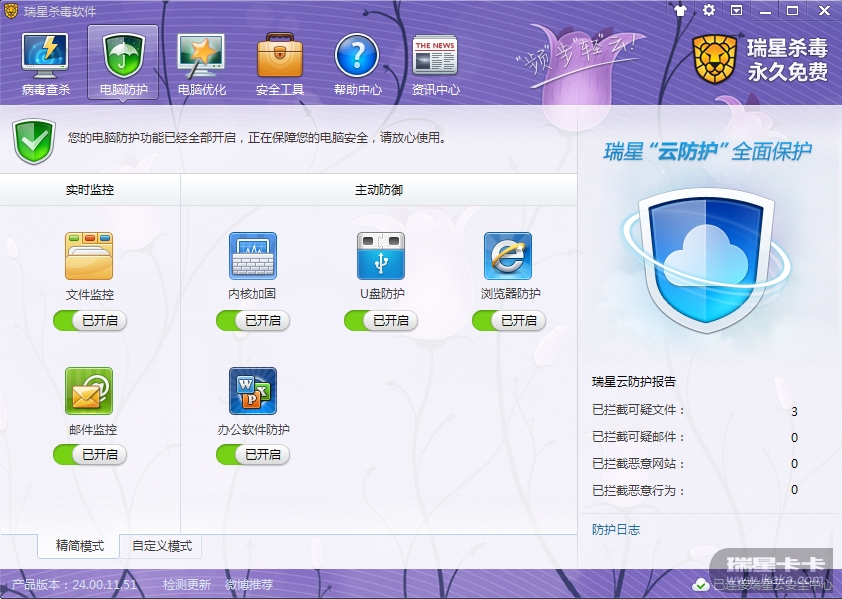Viewport: 842px width, 599px height.
Task: Toggle the 文件监控 switch off
Action: coord(90,321)
